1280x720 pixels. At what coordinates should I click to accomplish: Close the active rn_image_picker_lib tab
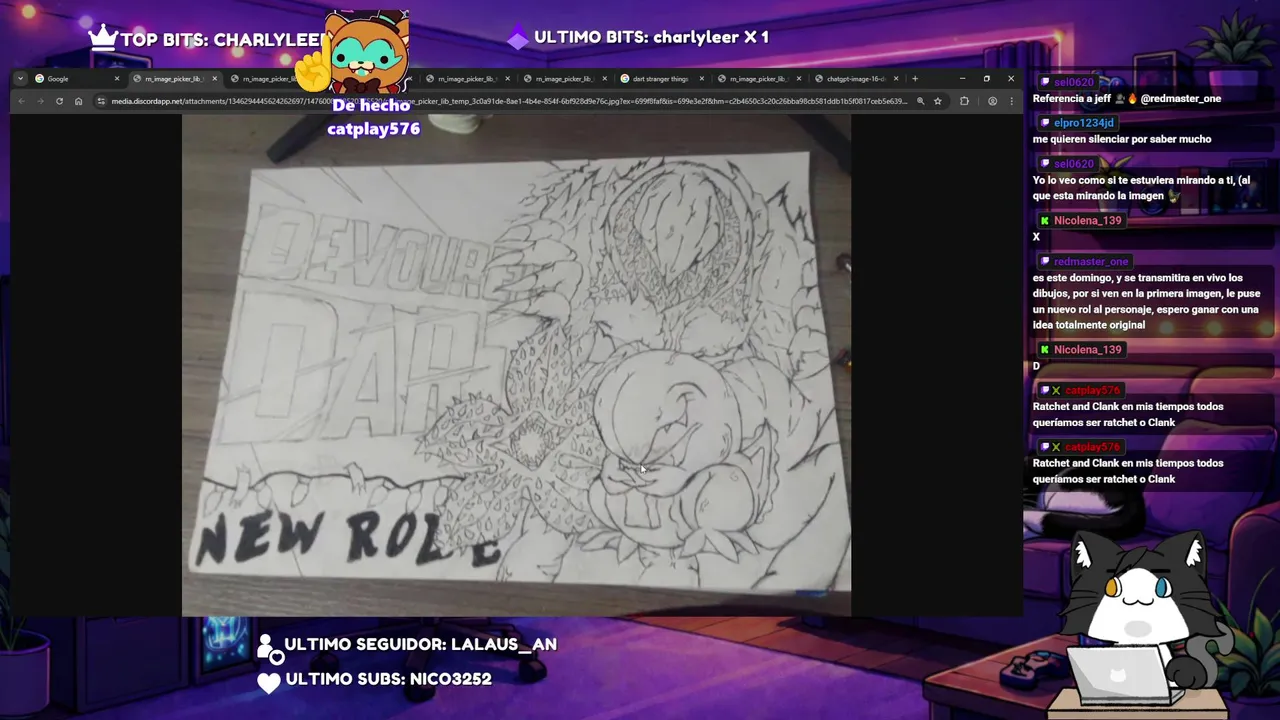[214, 79]
